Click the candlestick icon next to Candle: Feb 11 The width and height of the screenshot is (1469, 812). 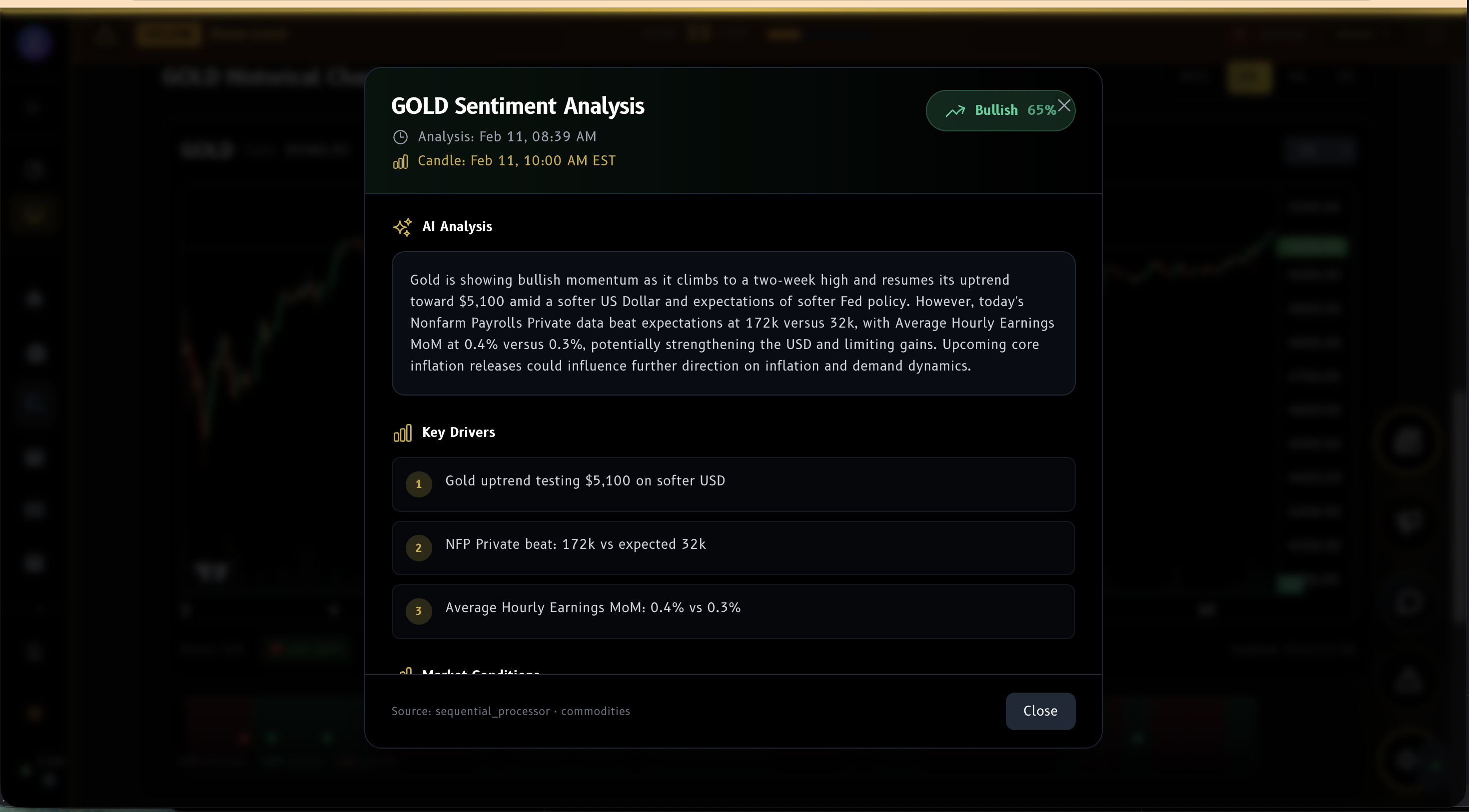click(401, 162)
